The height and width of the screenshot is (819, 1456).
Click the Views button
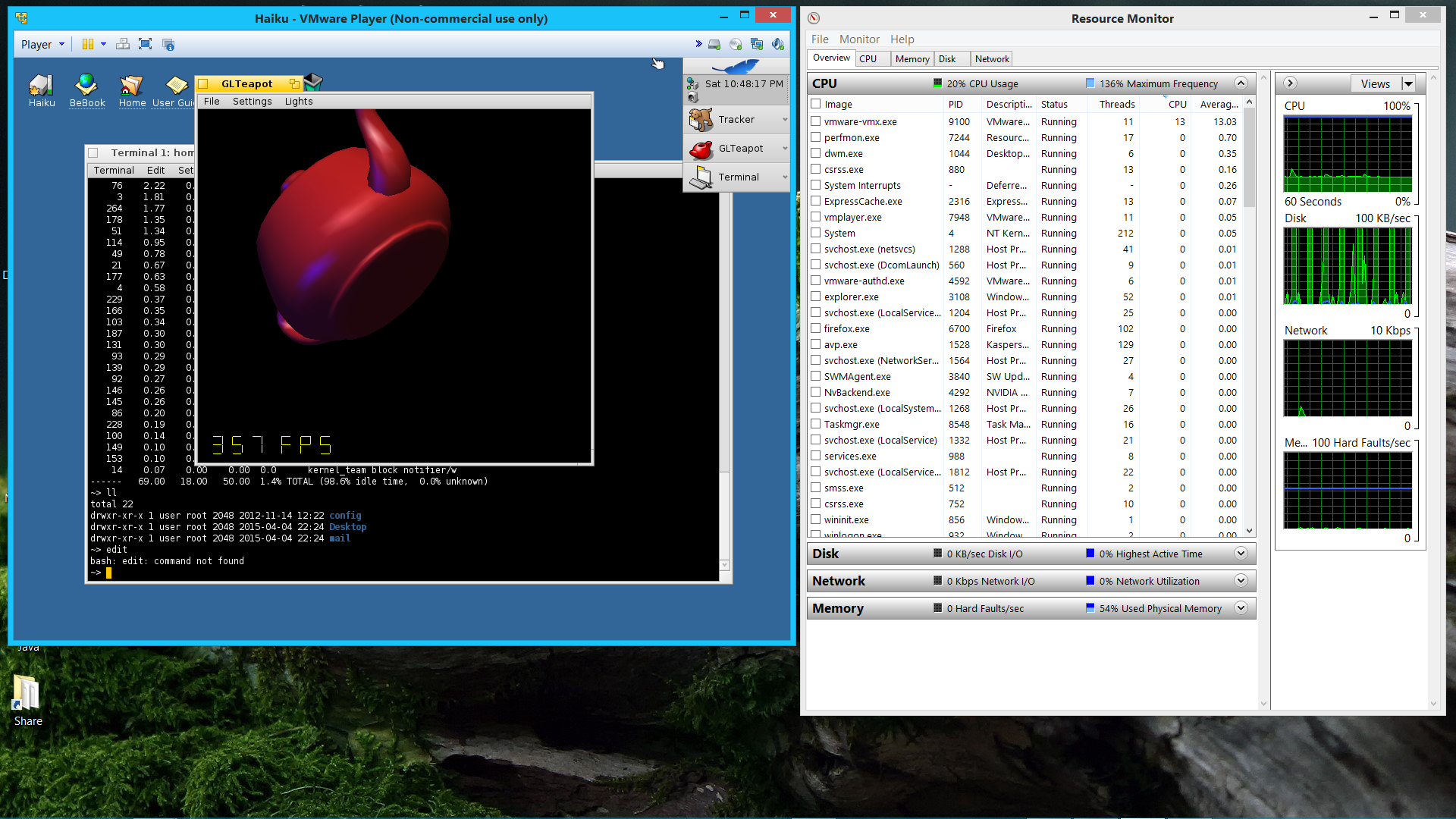click(1376, 83)
